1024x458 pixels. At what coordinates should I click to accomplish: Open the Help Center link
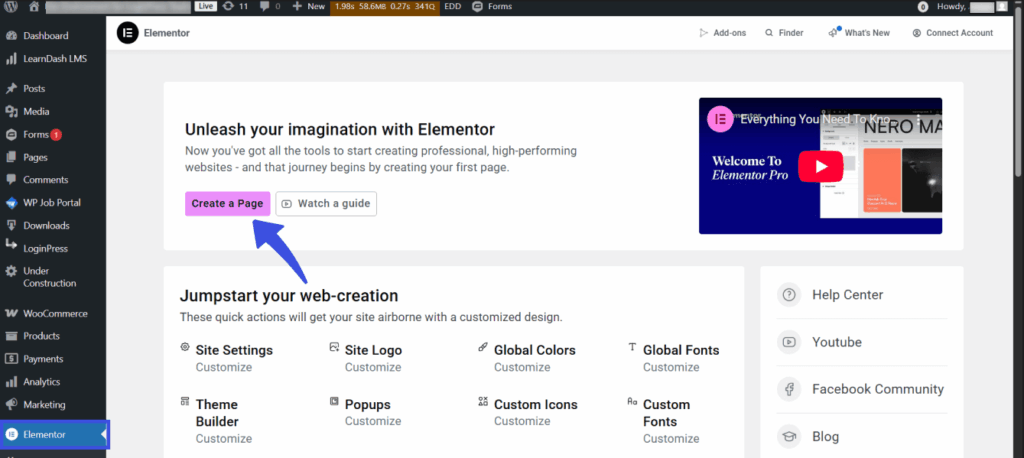click(x=848, y=295)
